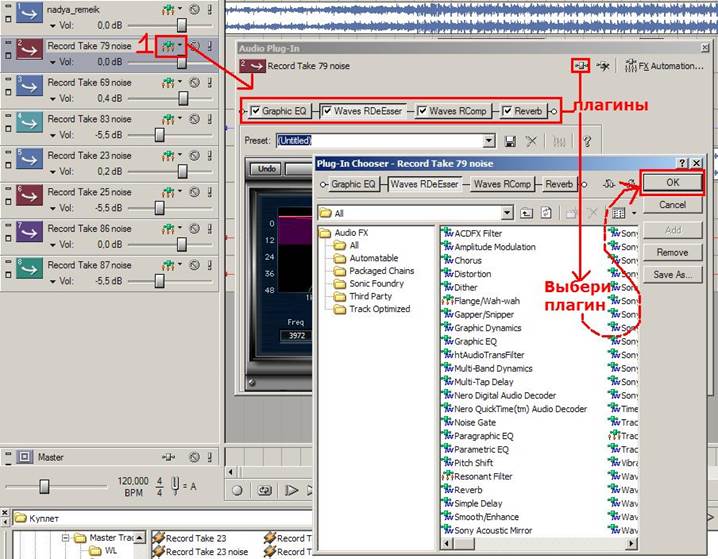Viewport: 718px width, 559px height.
Task: Save the preset with the floppy disk icon
Action: pyautogui.click(x=510, y=141)
